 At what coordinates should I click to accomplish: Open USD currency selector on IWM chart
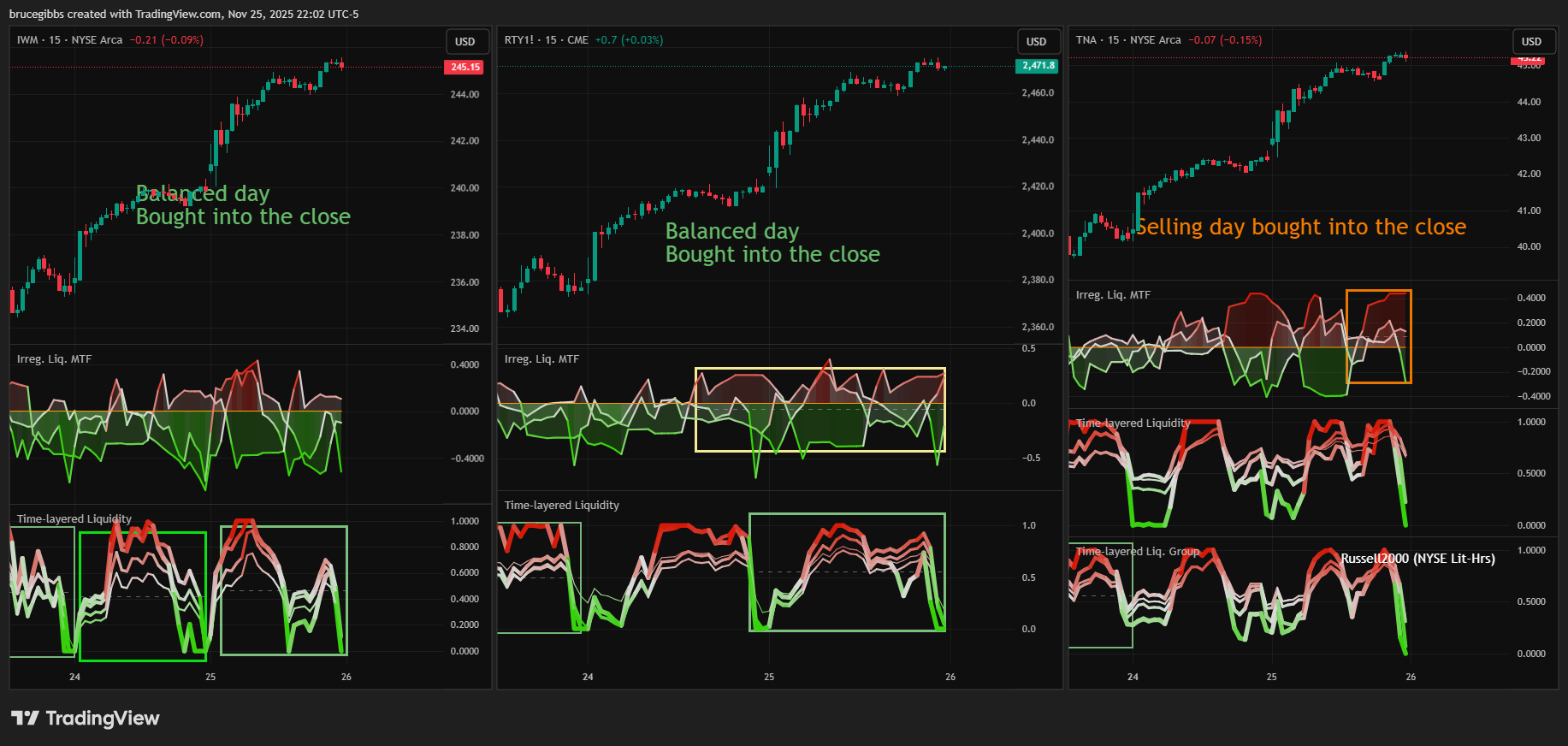pos(465,42)
